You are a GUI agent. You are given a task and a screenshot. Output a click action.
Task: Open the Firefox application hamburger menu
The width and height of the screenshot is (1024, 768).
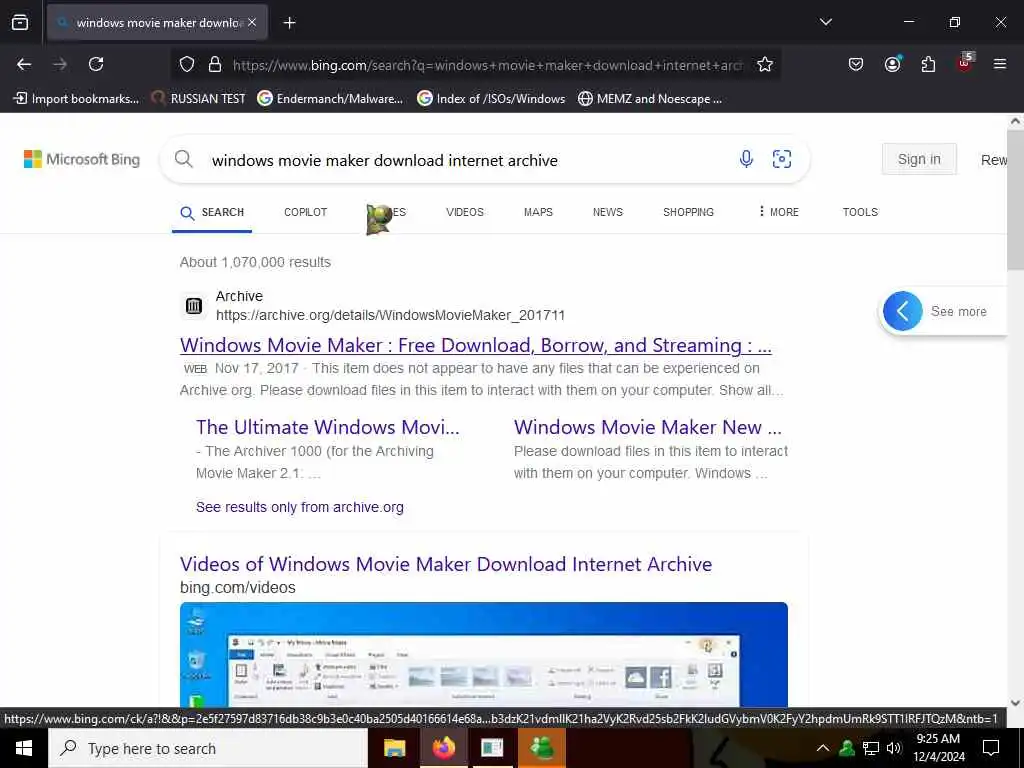pyautogui.click(x=1000, y=64)
